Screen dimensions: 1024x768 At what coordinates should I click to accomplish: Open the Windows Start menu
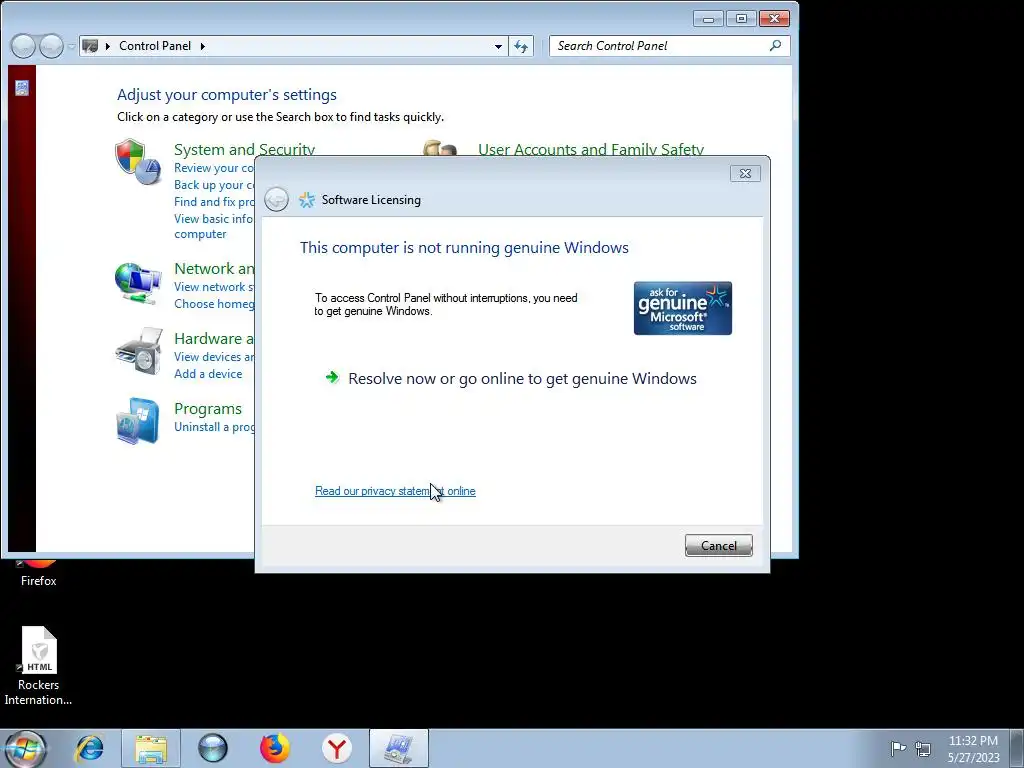click(x=25, y=748)
